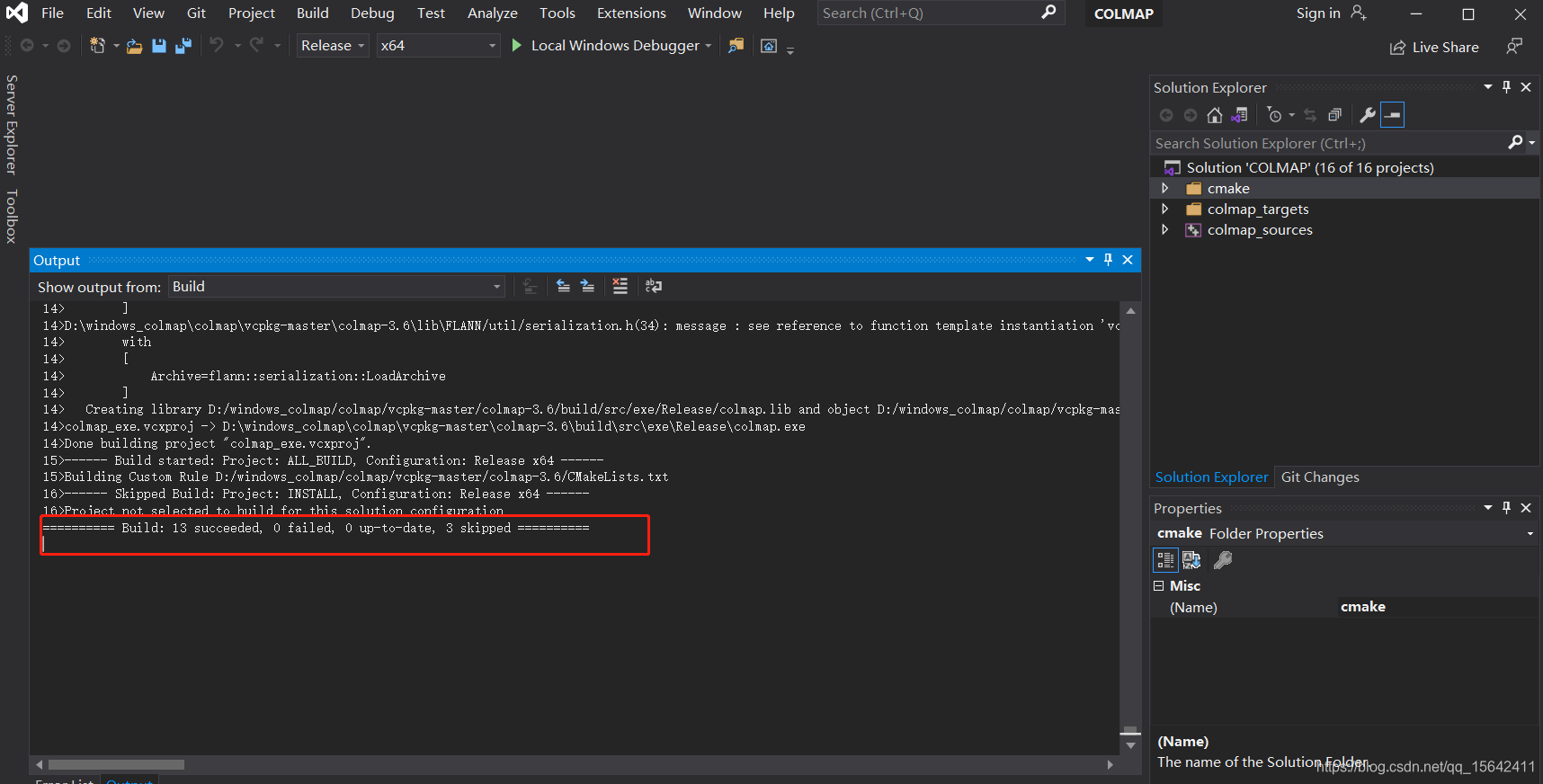Screen dimensions: 1543x784
Task: Expand the colmap_sources project node
Action: (1165, 229)
